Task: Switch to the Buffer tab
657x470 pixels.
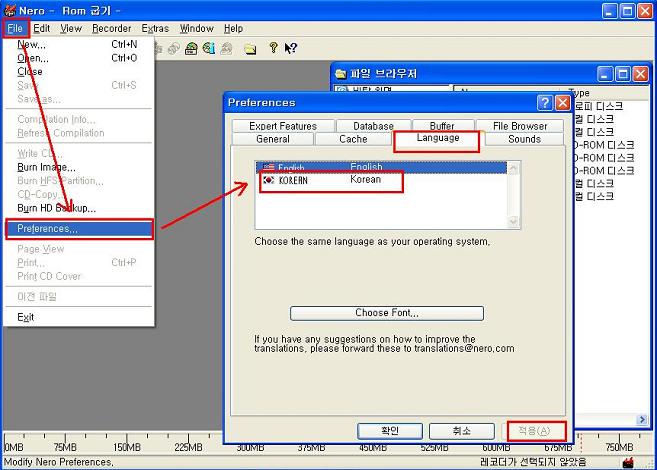Action: pyautogui.click(x=442, y=126)
